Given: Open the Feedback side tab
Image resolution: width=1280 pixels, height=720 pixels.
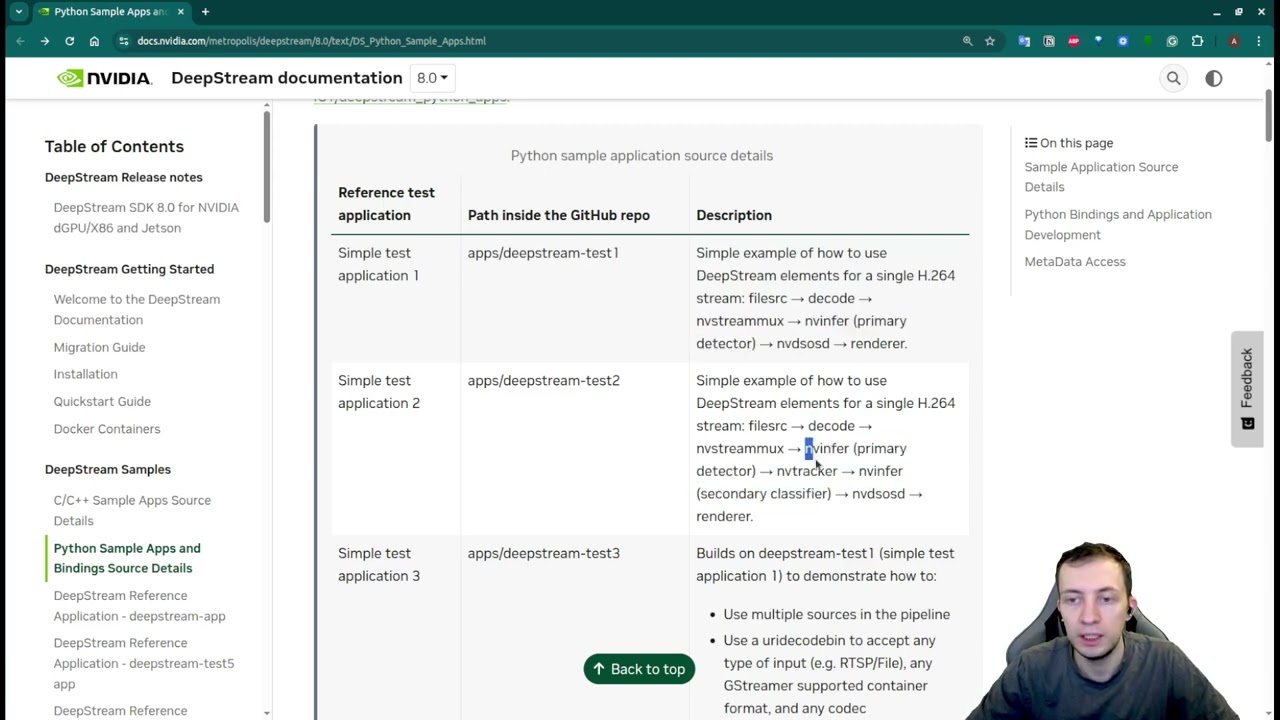Looking at the screenshot, I should (x=1247, y=389).
